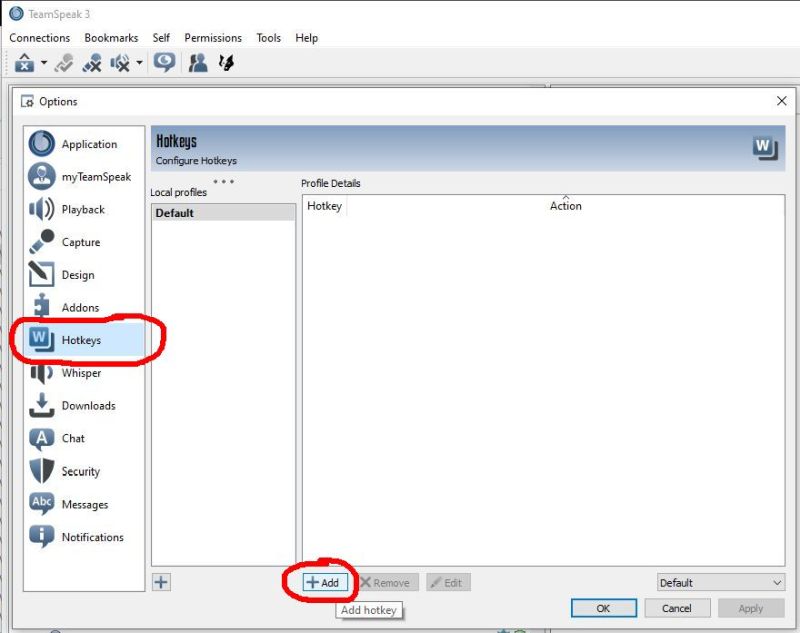The image size is (800, 633).
Task: Click the Add hotkey button
Action: [x=325, y=582]
